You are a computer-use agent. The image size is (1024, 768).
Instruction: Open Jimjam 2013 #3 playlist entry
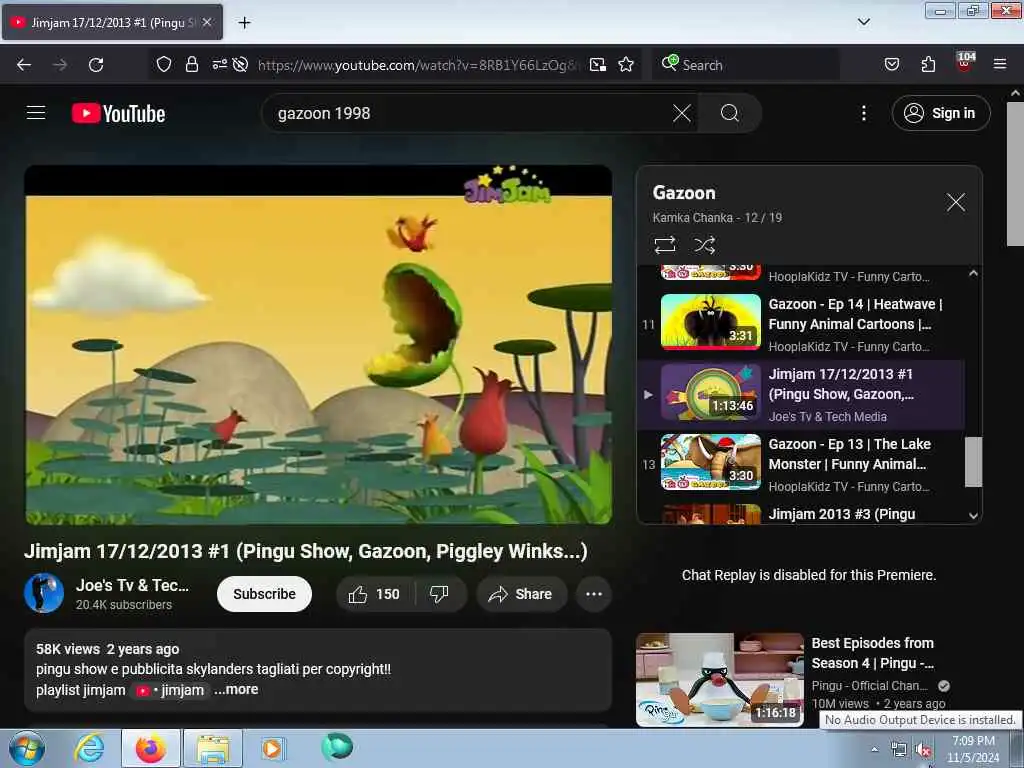coord(800,514)
